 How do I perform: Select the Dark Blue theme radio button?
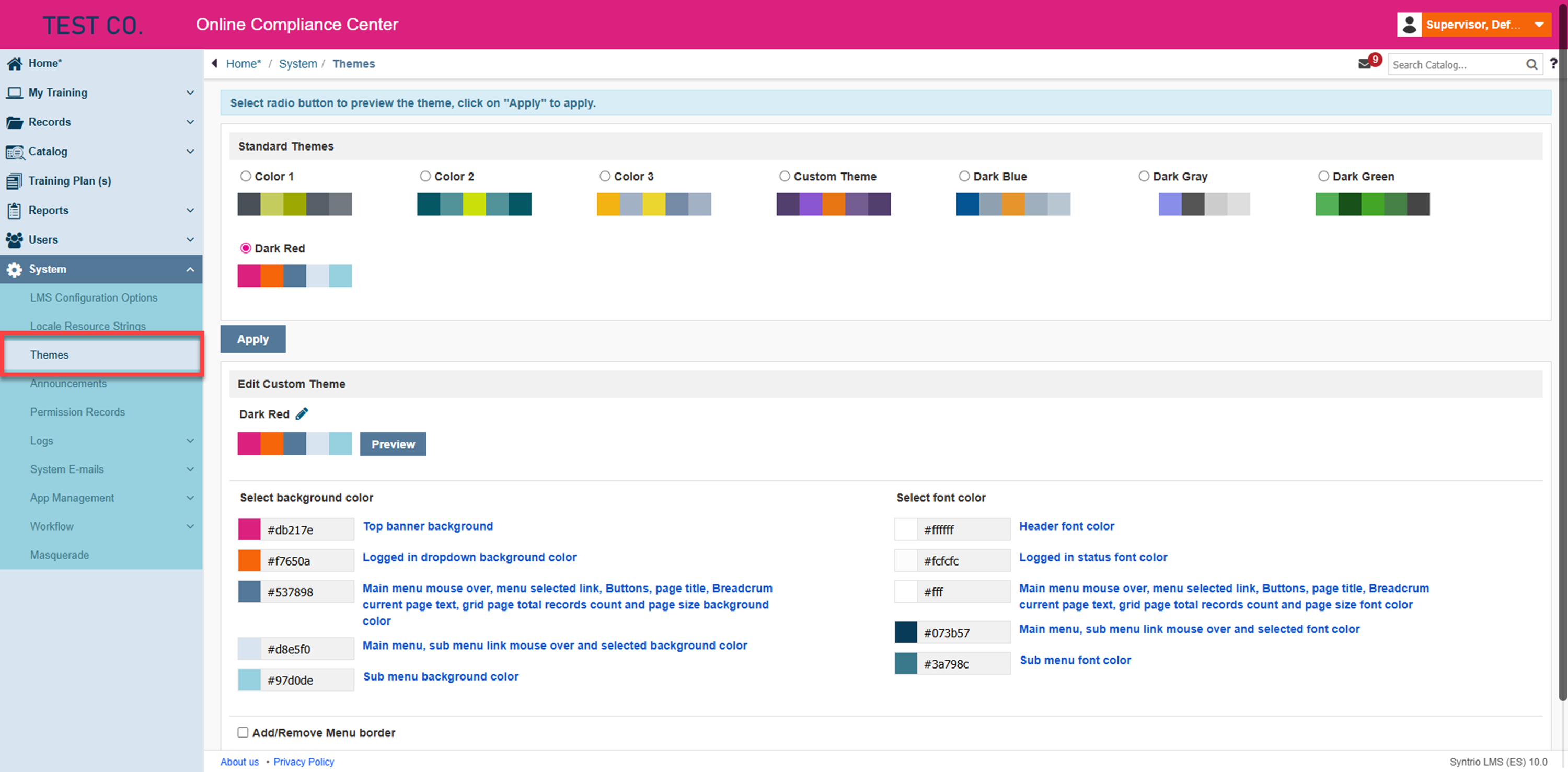click(x=964, y=177)
